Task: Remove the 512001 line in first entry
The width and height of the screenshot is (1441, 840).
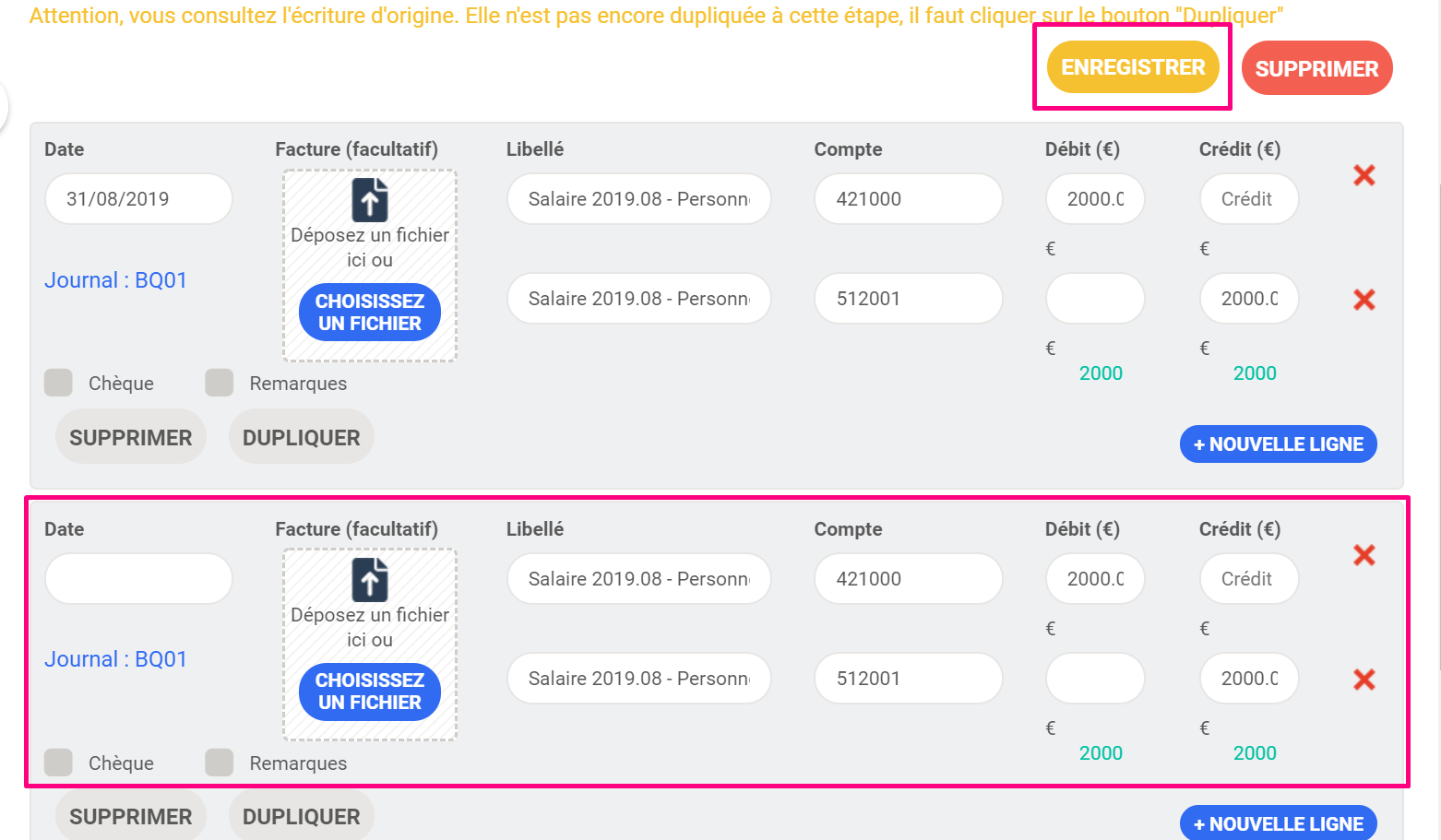Action: pos(1364,300)
